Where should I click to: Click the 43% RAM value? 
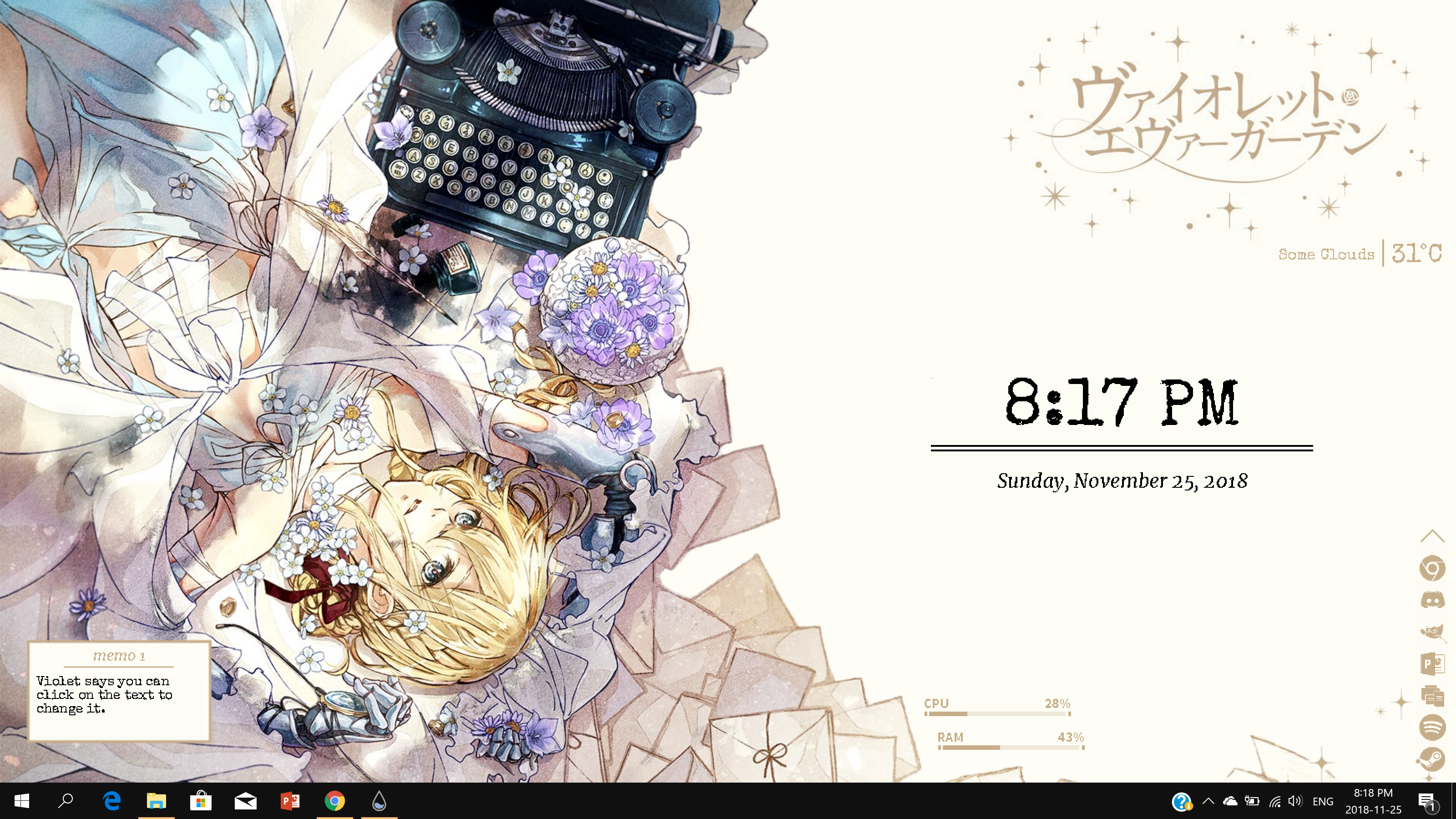(1071, 737)
